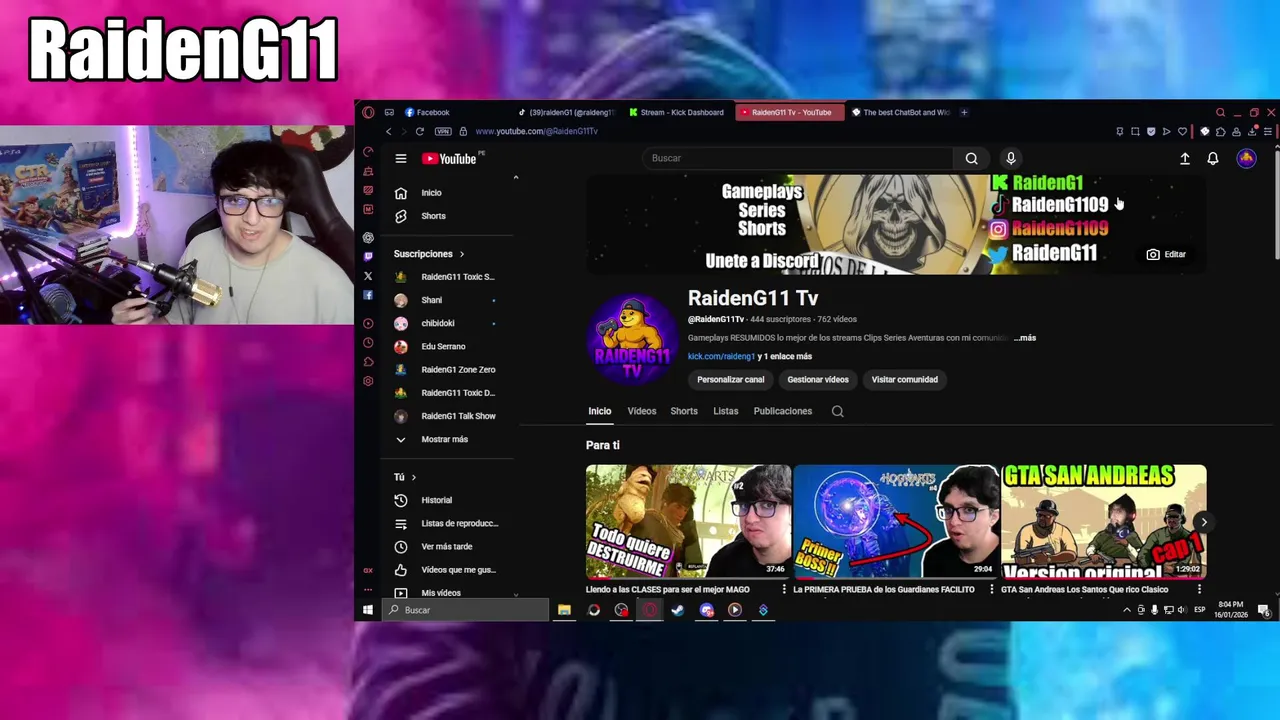The image size is (1280, 720).
Task: Click the YouTube search input field
Action: click(x=797, y=158)
